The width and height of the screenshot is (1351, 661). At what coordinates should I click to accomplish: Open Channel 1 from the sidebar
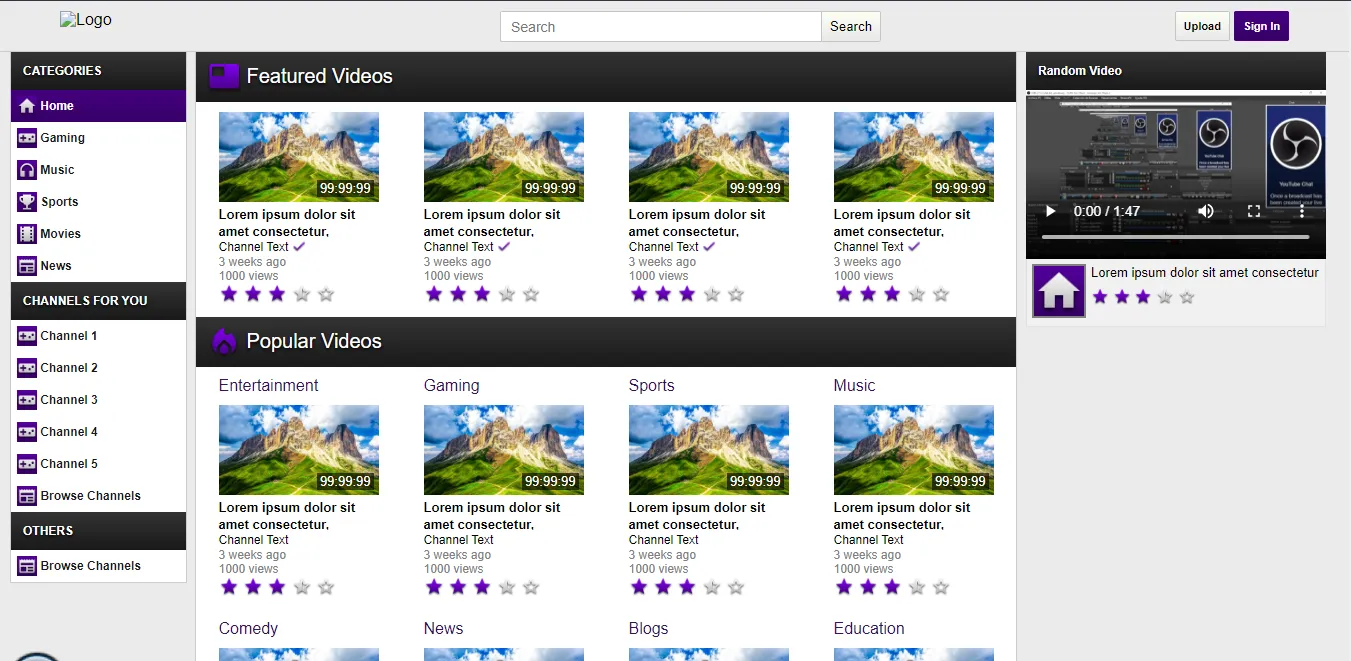tap(98, 336)
